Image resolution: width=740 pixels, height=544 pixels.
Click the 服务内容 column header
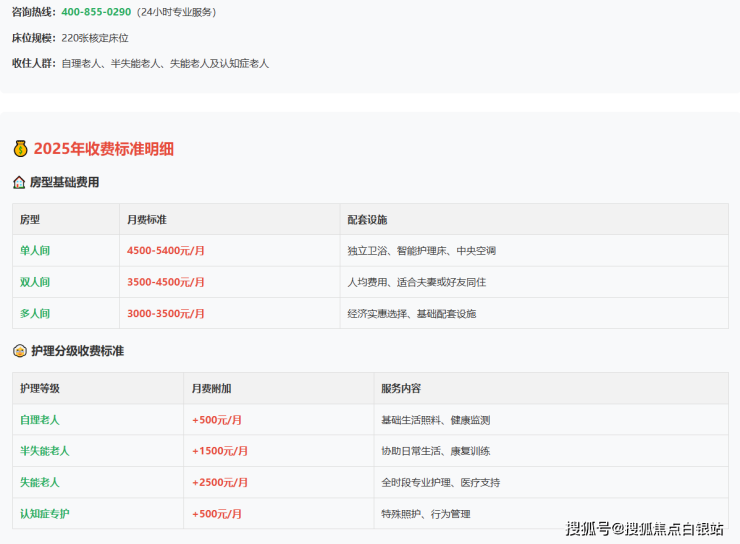[x=401, y=388]
